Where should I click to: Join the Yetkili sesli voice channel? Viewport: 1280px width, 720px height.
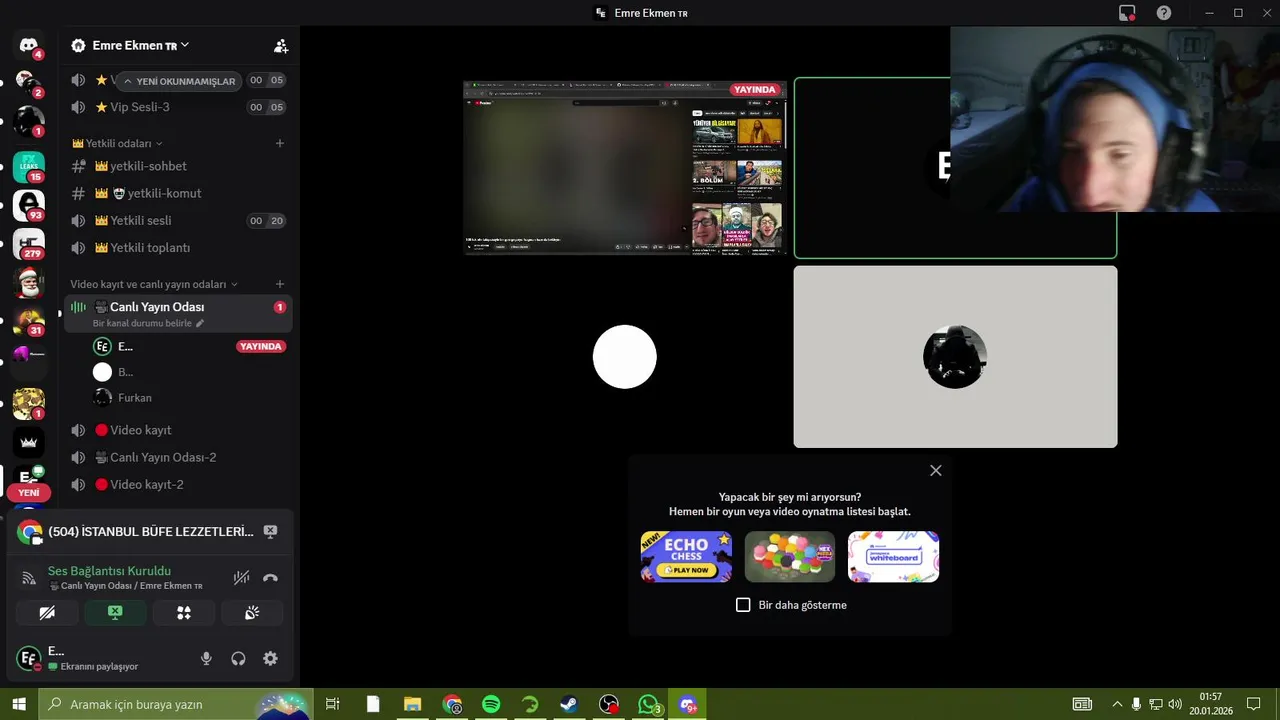(x=178, y=221)
